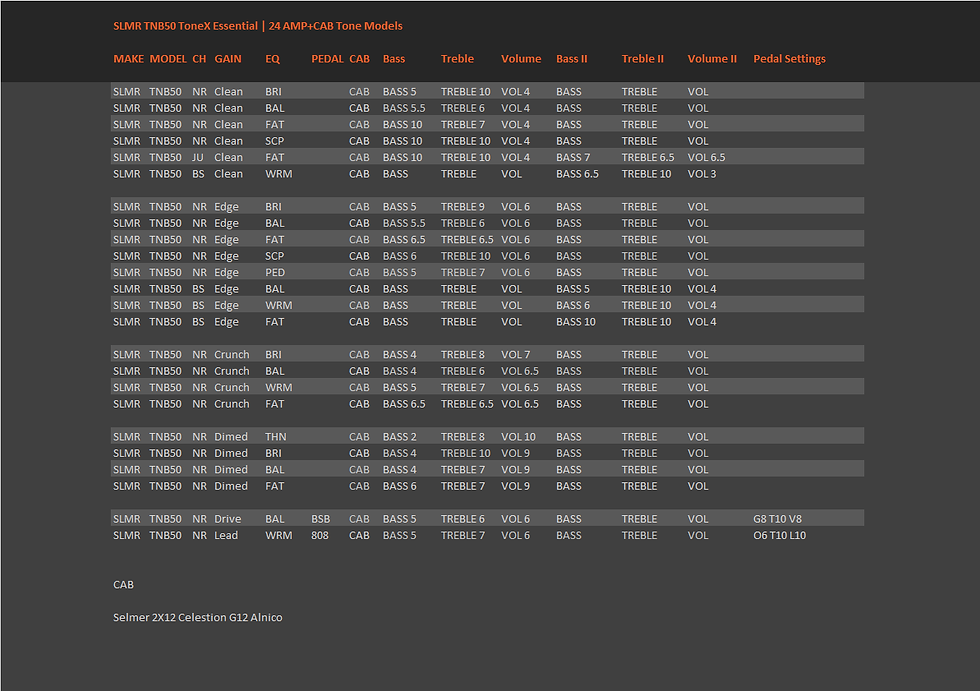Screen dimensions: 980x691
Task: Select BASS 5.5 in the Edge BAL row
Action: pos(404,223)
